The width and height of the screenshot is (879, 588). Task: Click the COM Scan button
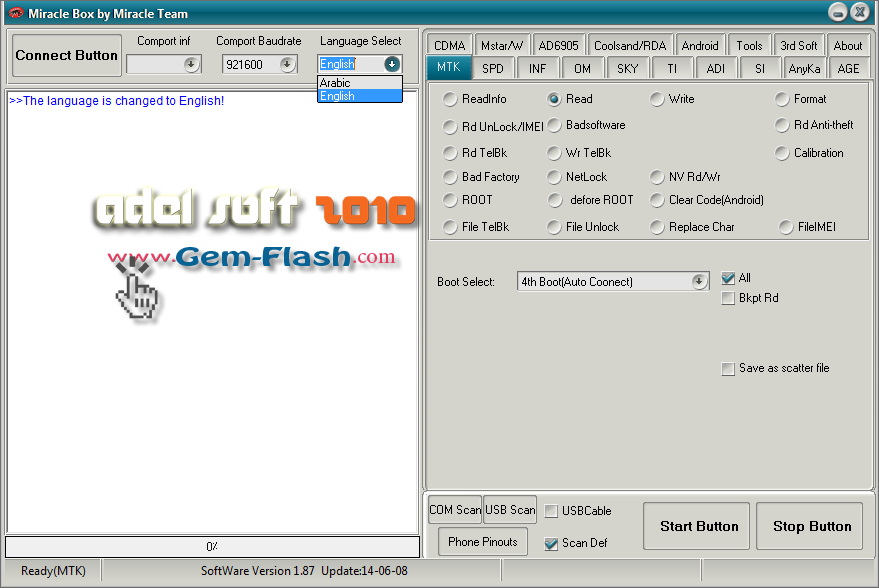pos(455,510)
